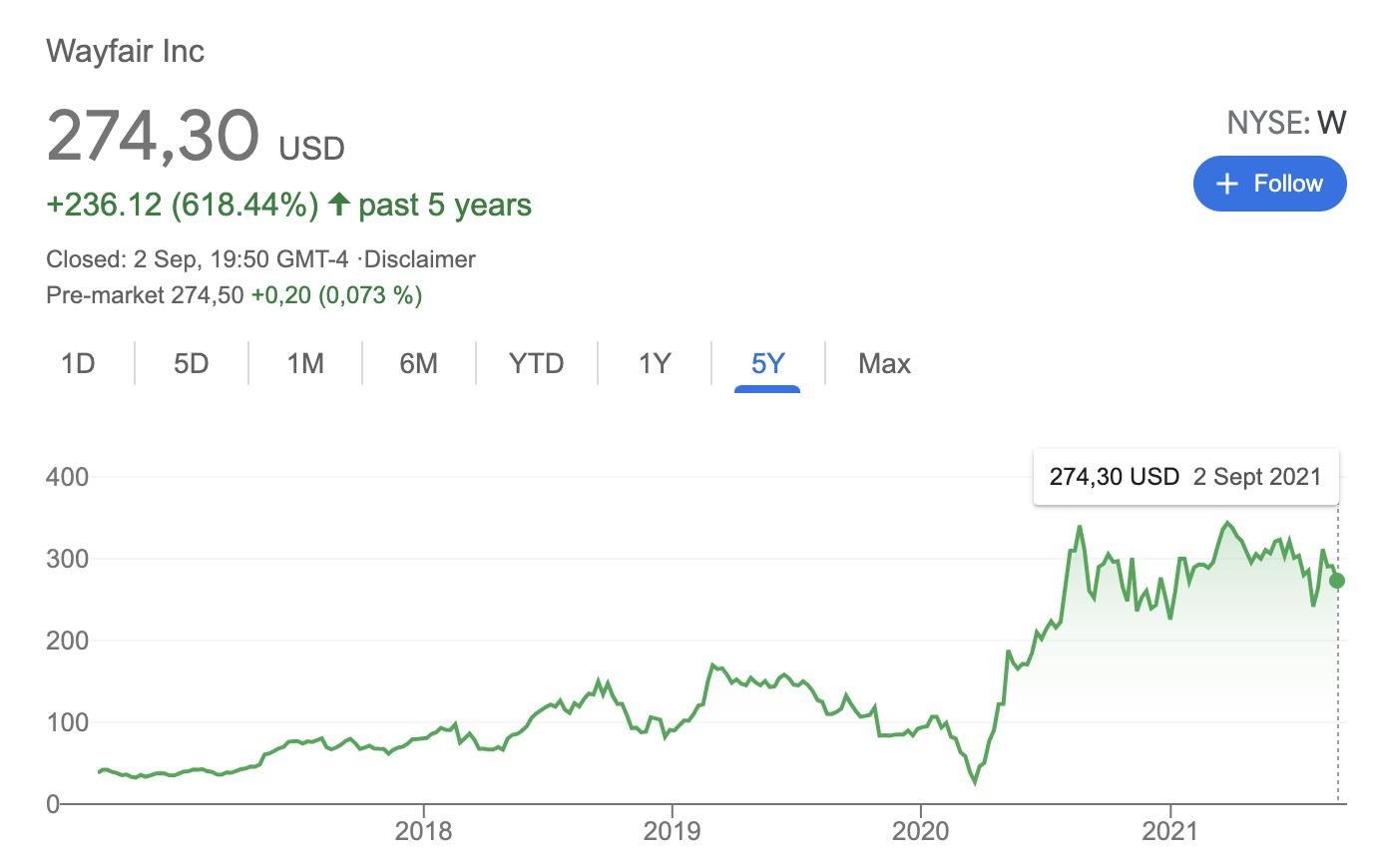Click the NYSE: W ticker label
Image resolution: width=1375 pixels, height=868 pixels.
[1285, 123]
